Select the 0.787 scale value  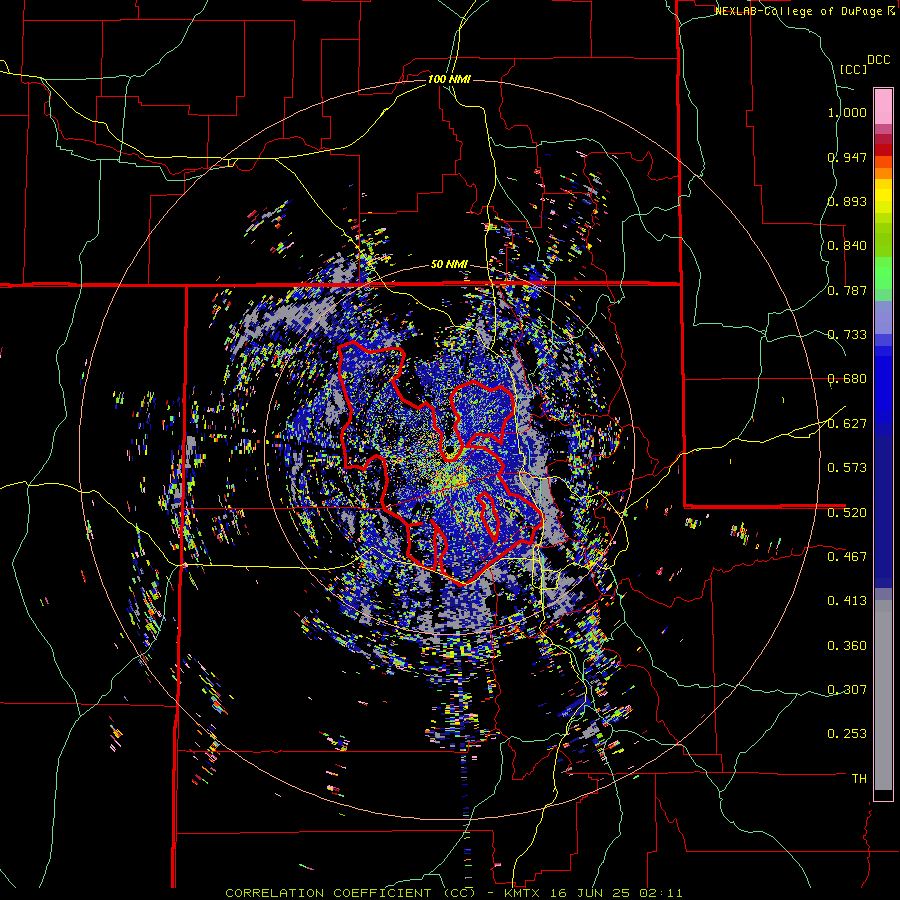pyautogui.click(x=847, y=290)
